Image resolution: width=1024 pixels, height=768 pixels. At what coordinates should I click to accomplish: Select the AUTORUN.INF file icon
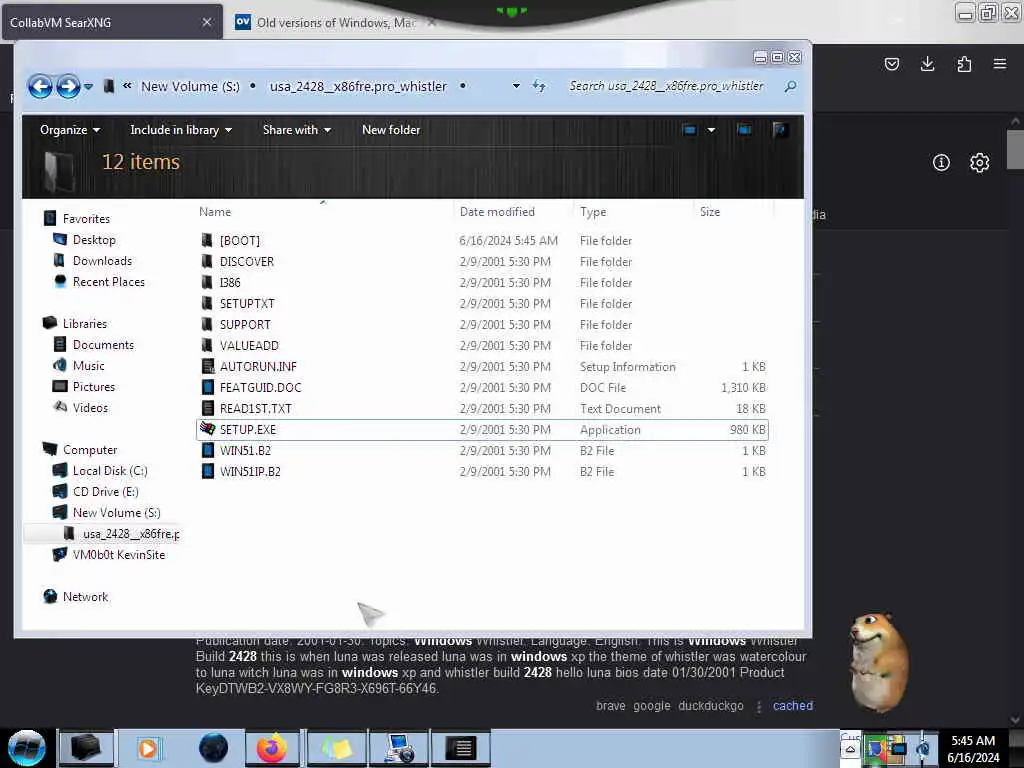(x=208, y=366)
